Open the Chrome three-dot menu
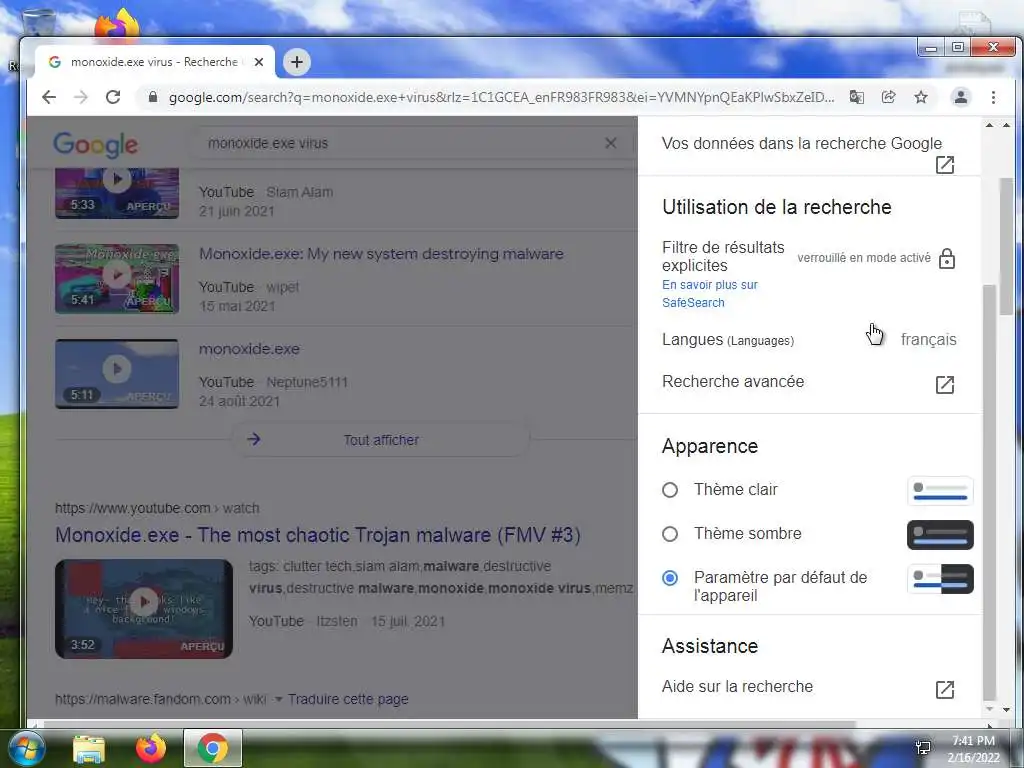Viewport: 1024px width, 768px height. [993, 97]
